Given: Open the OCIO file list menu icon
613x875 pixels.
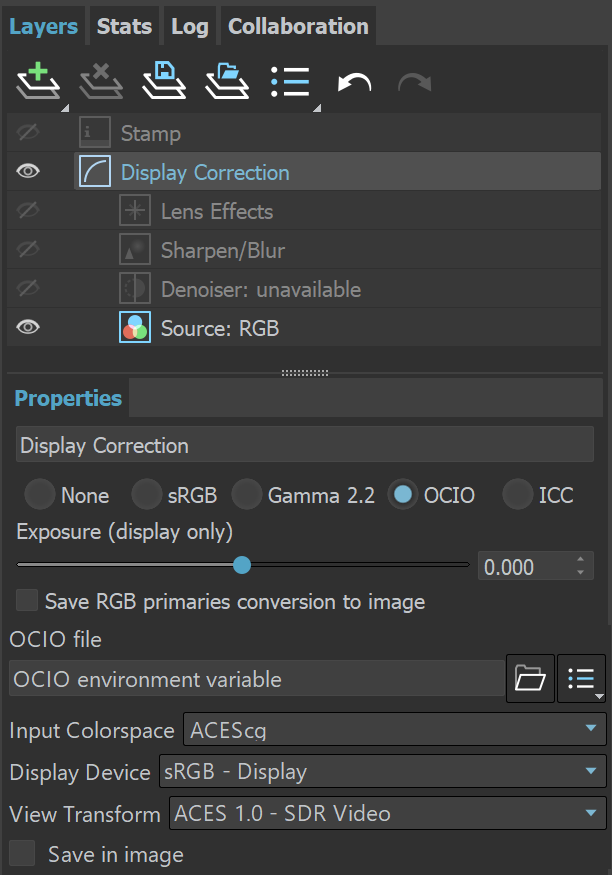Looking at the screenshot, I should [x=582, y=680].
